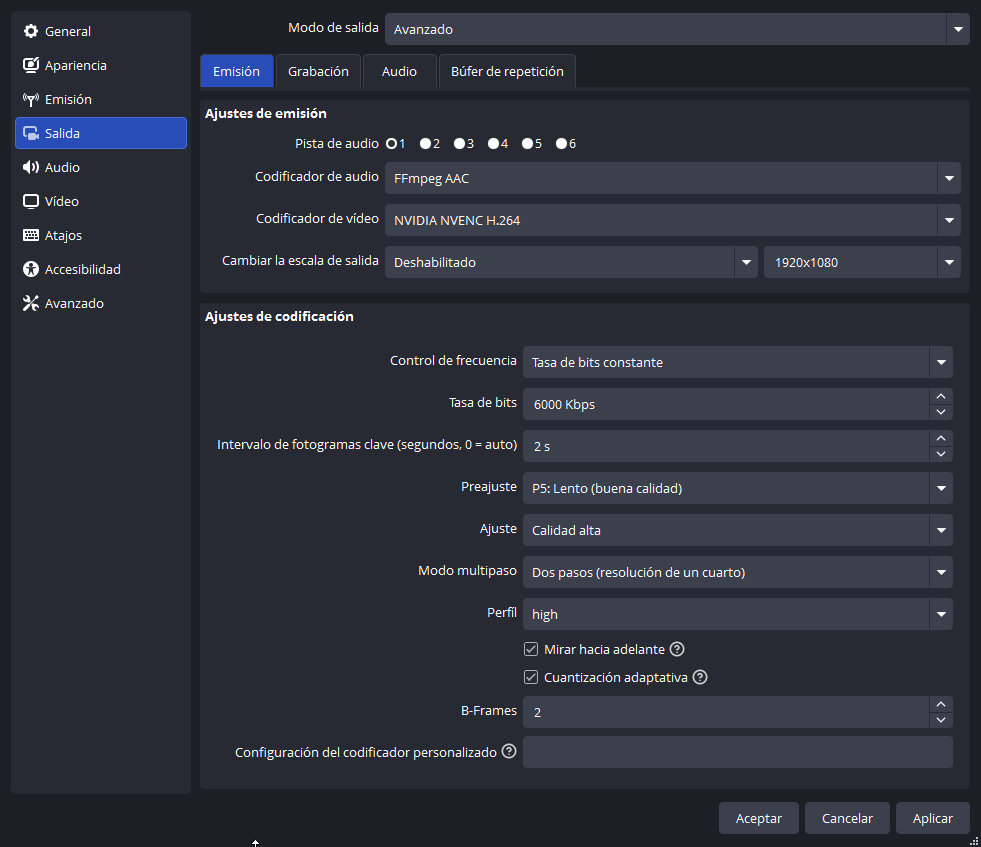Select audio track 4 radio button
981x847 pixels.
coord(494,144)
